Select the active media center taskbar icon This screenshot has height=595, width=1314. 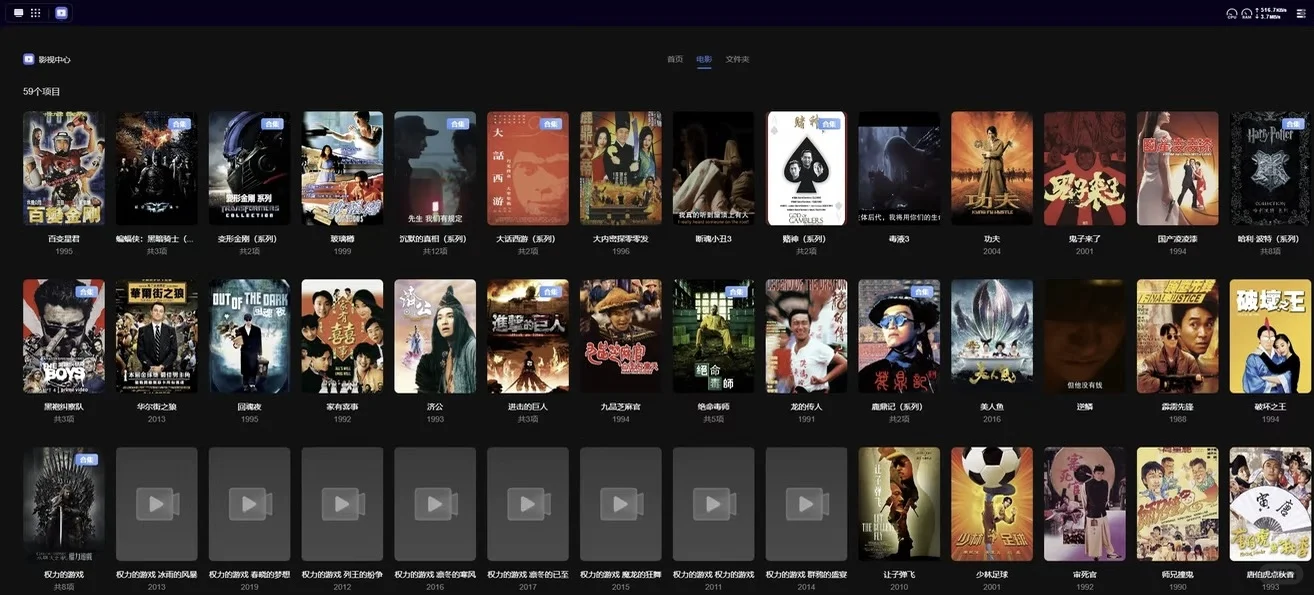(61, 13)
